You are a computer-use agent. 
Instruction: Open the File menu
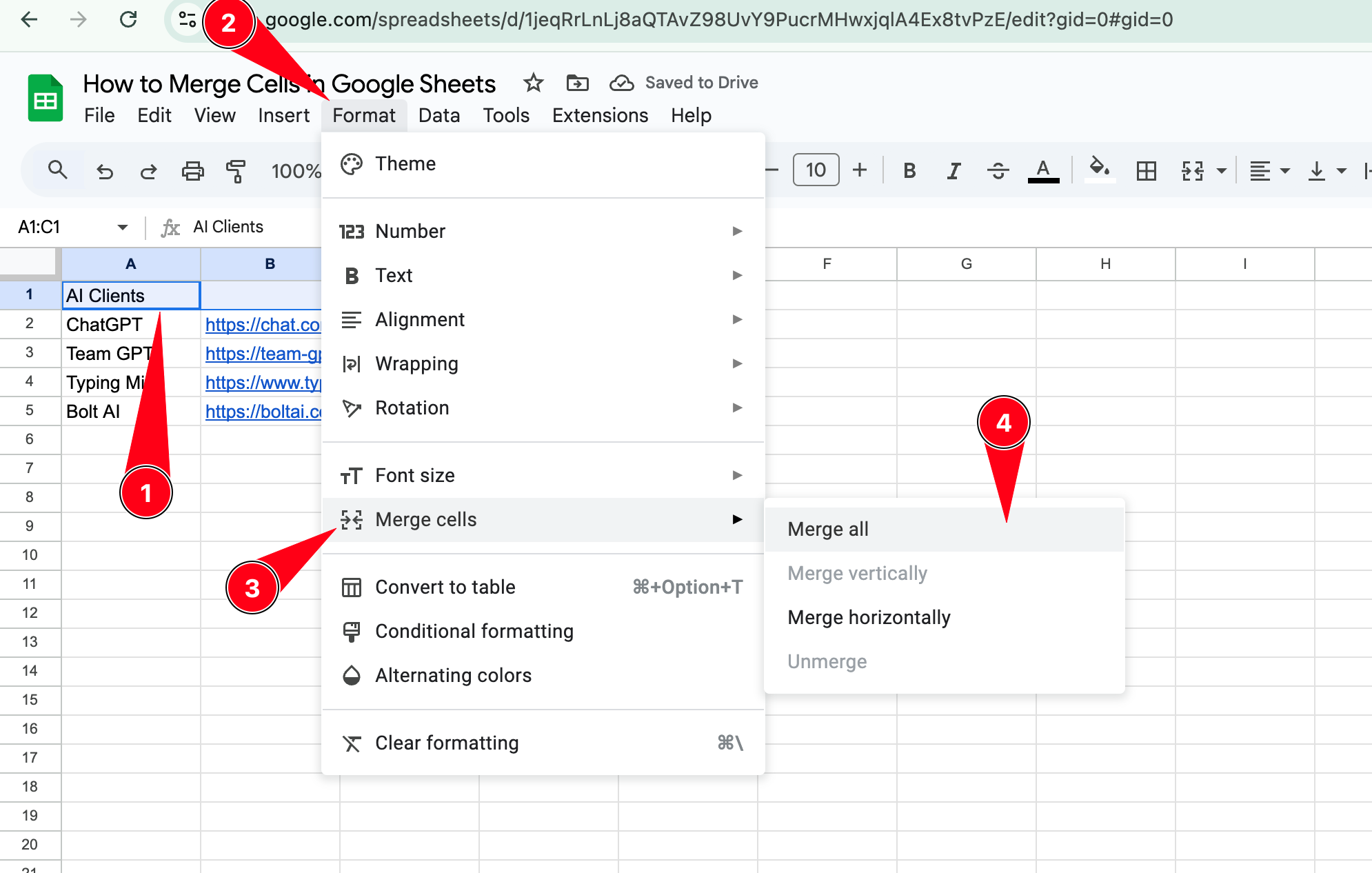pos(99,115)
